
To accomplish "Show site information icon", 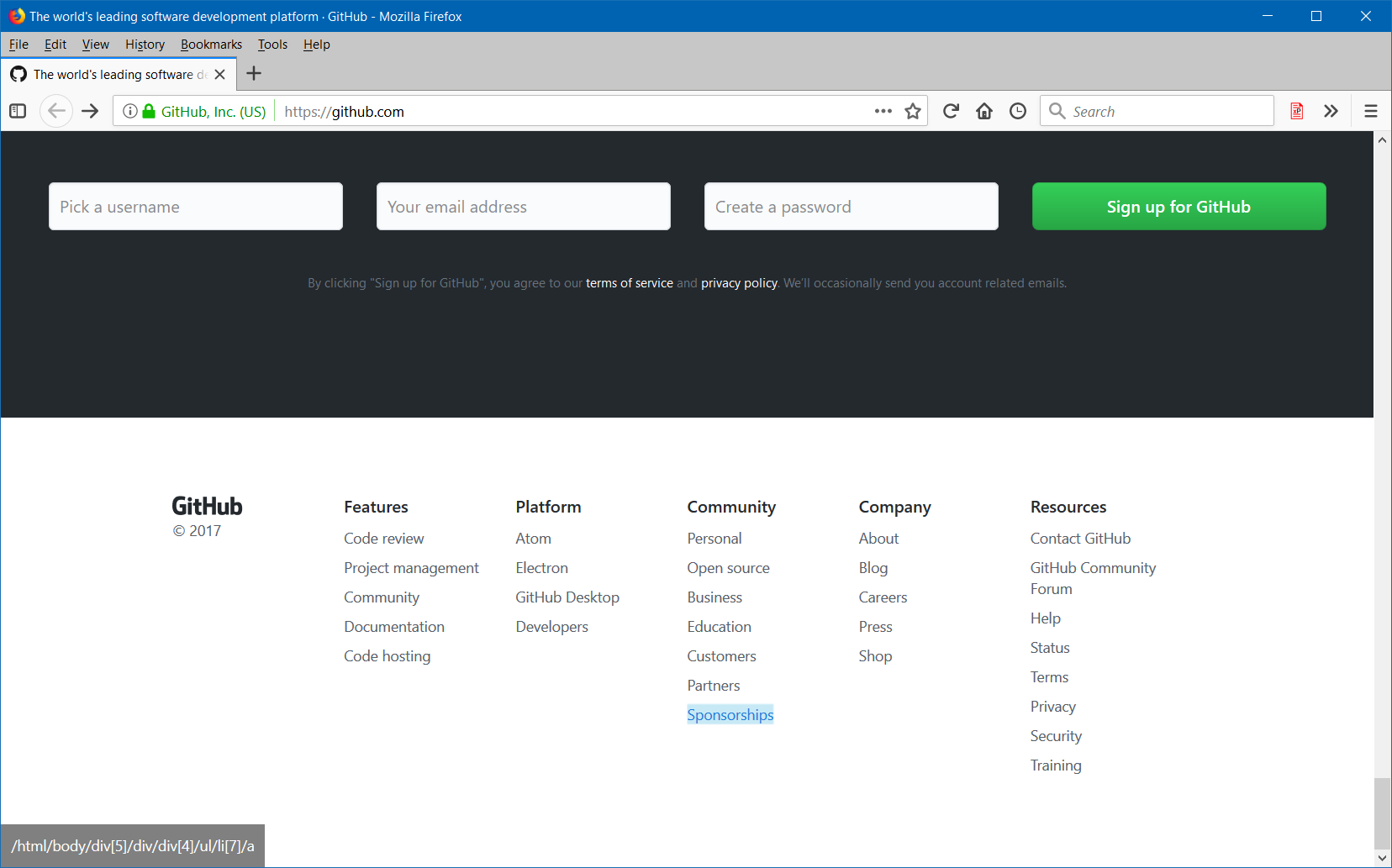I will pyautogui.click(x=130, y=111).
